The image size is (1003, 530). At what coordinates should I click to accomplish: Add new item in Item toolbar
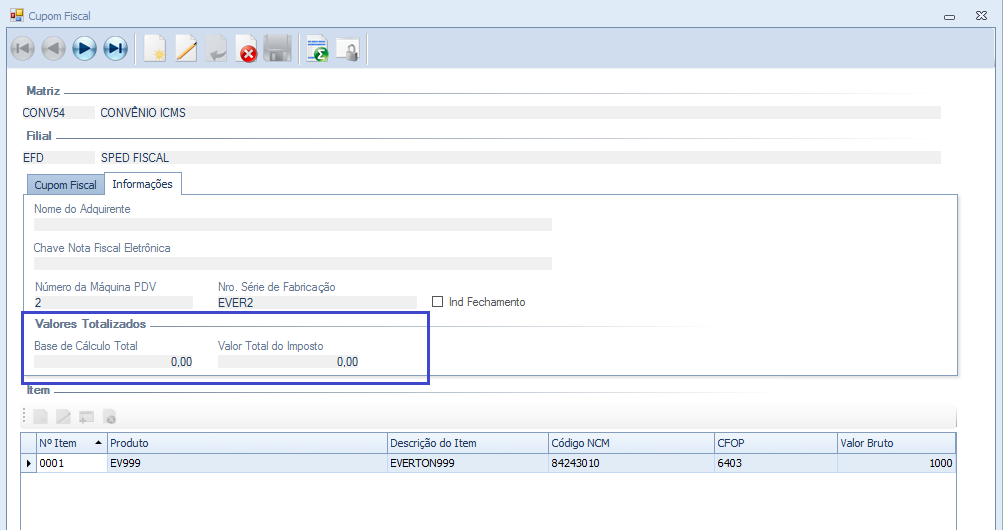point(40,417)
